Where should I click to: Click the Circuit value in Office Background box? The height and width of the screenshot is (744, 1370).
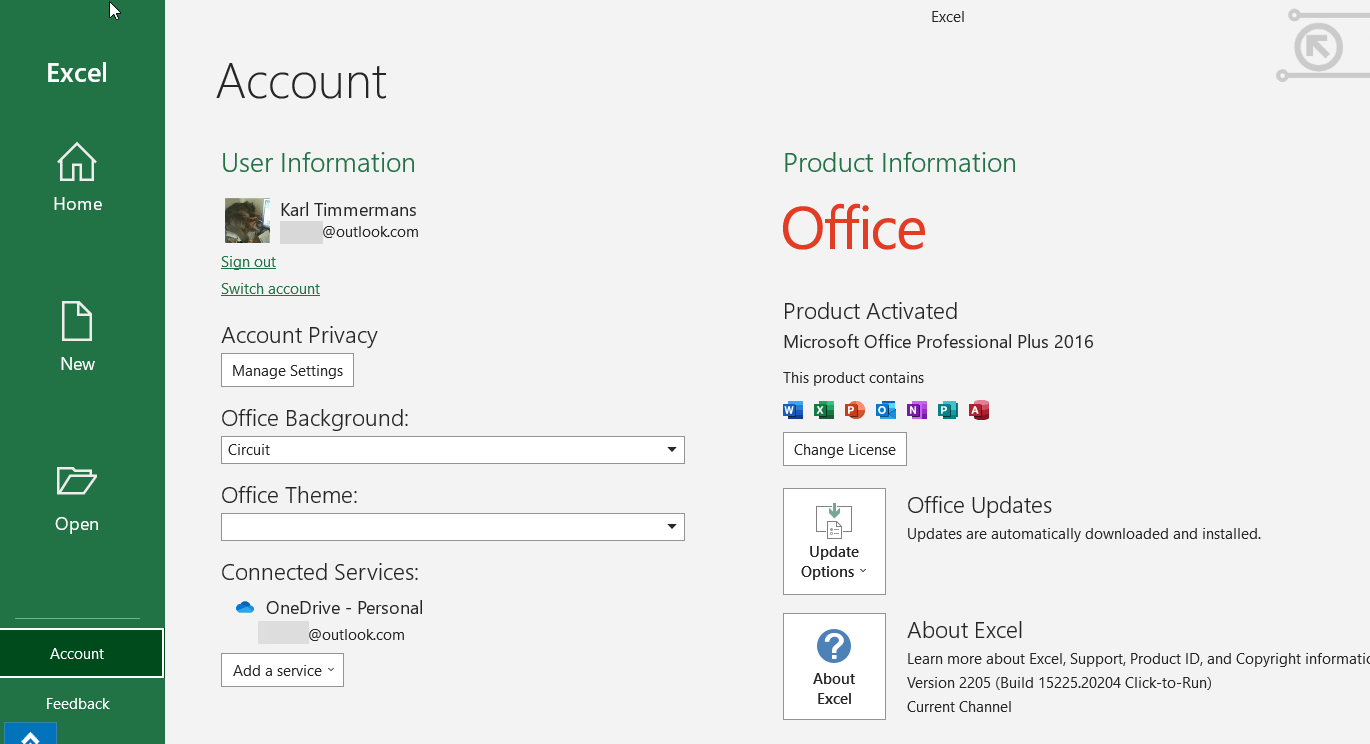(x=249, y=450)
